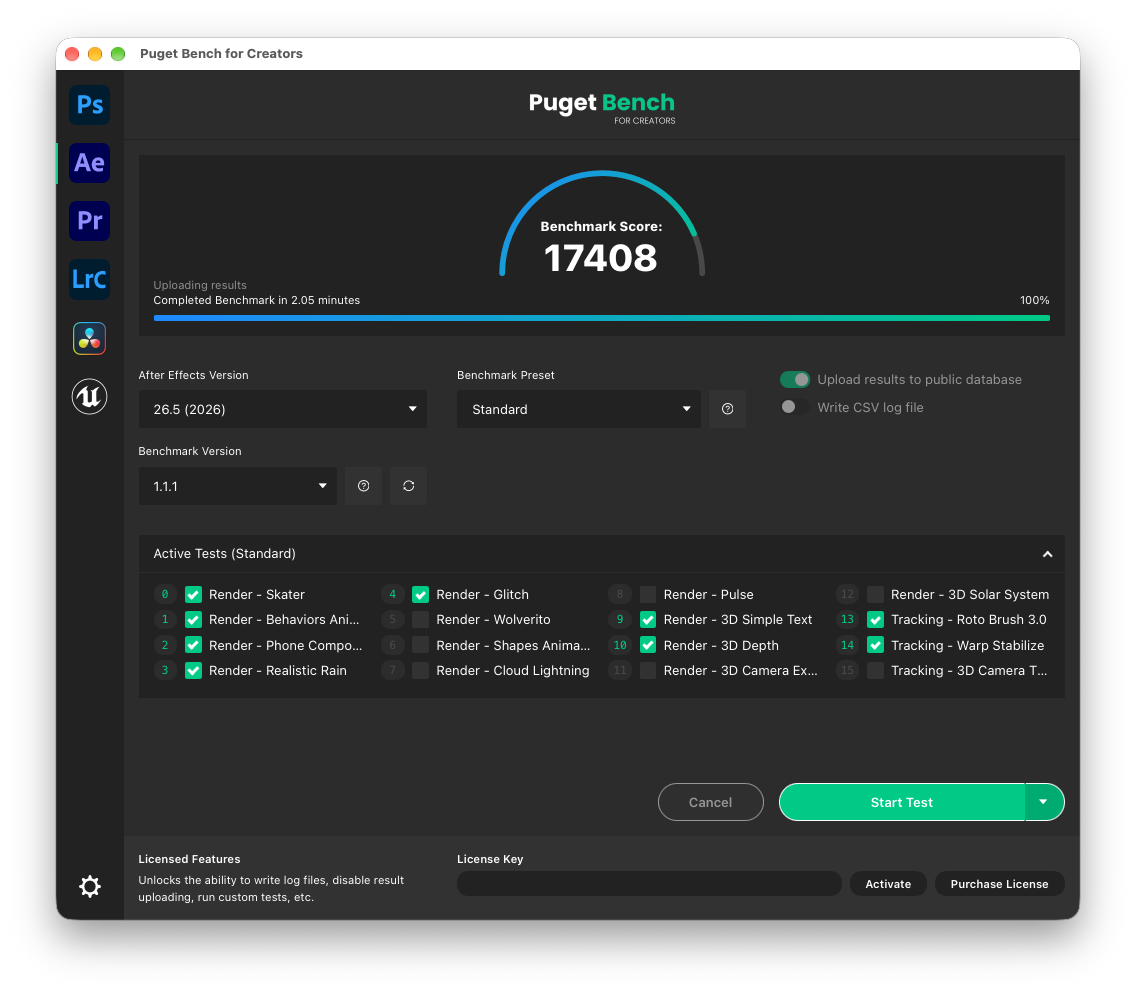Open Benchmark Preset Standard dropdown
The image size is (1136, 994).
click(x=579, y=409)
